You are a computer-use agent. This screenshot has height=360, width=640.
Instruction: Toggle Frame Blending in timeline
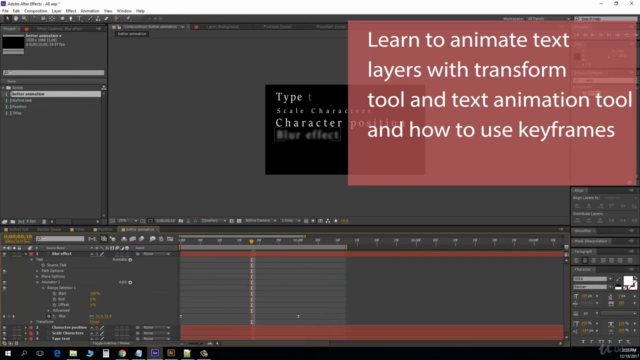(x=133, y=239)
